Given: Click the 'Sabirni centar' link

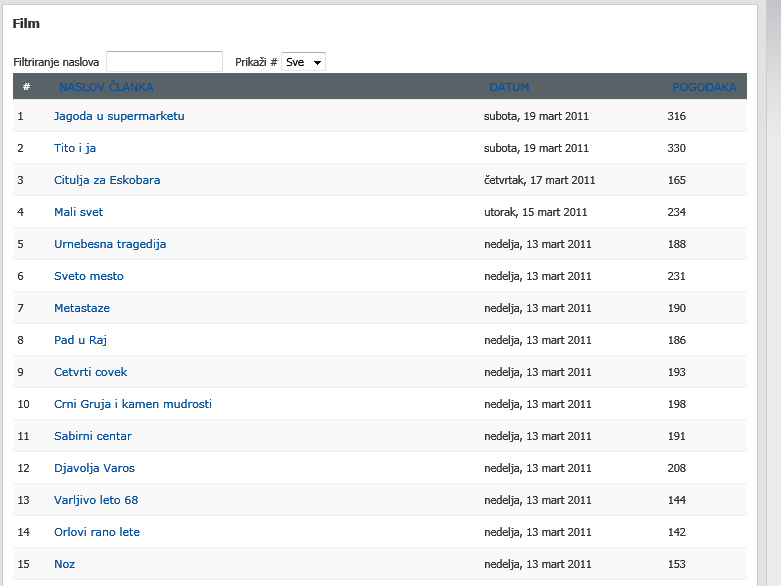Looking at the screenshot, I should (x=93, y=436).
